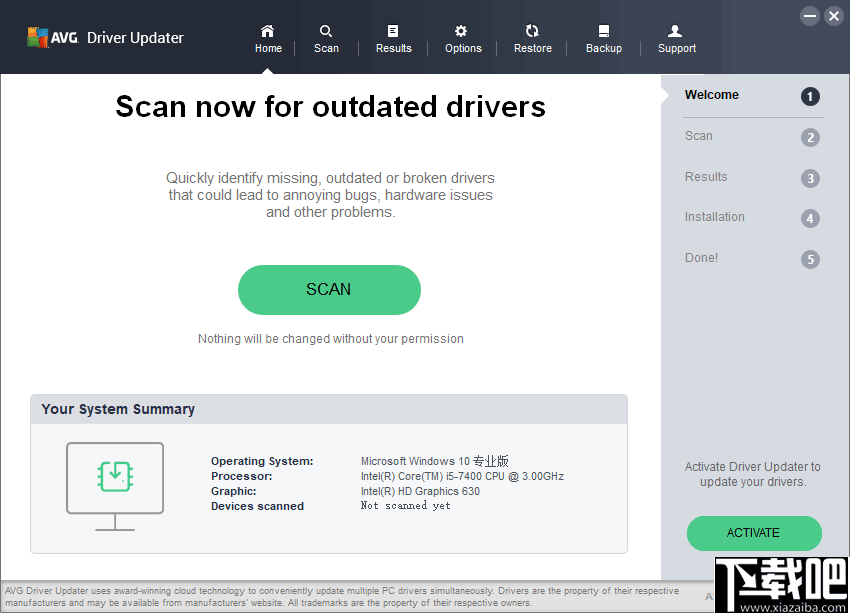The height and width of the screenshot is (613, 850).
Task: Click the Installation step in sidebar
Action: point(715,217)
